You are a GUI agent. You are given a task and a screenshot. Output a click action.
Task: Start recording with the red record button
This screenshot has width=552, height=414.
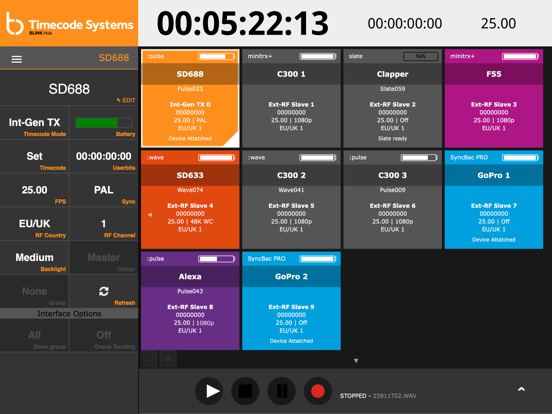coord(318,391)
